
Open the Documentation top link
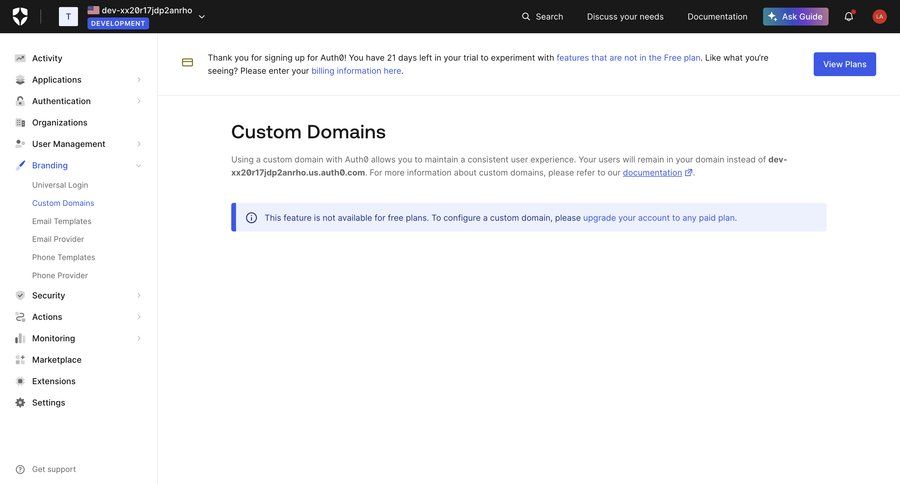coord(717,17)
